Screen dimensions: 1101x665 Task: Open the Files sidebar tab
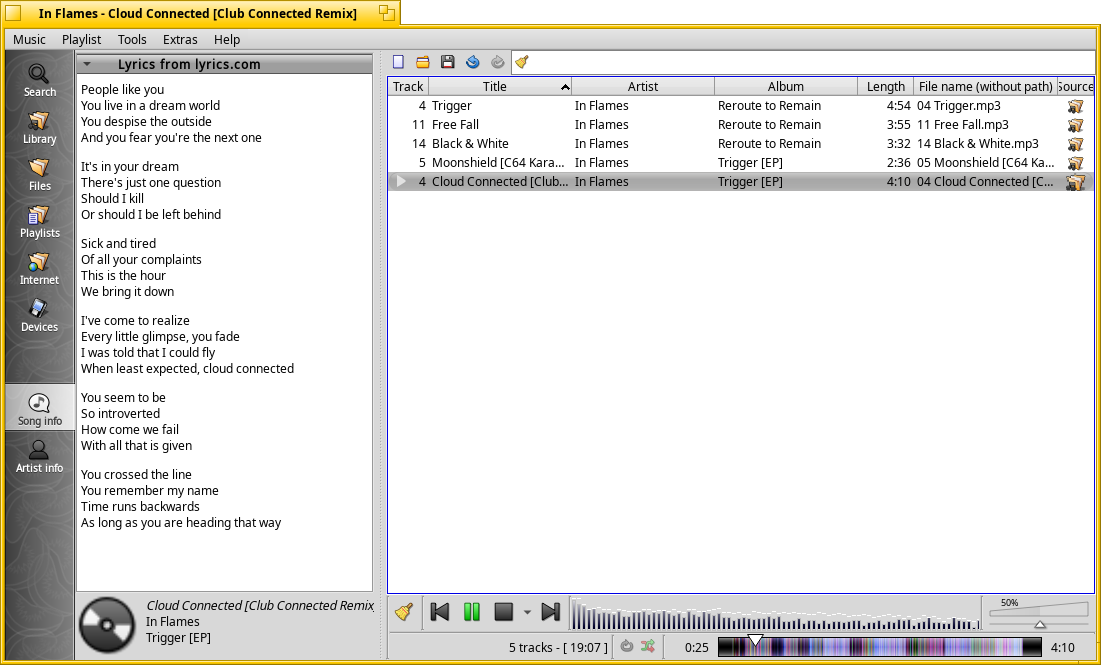39,174
